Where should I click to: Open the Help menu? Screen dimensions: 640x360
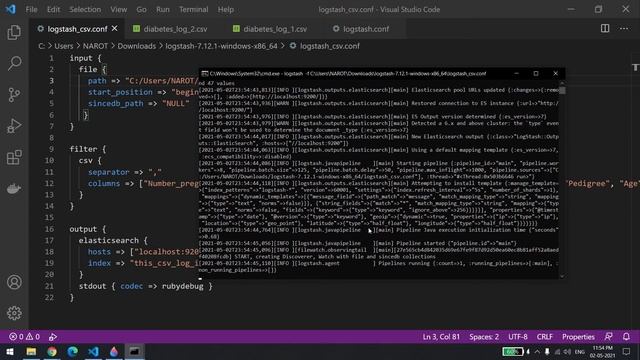225,9
